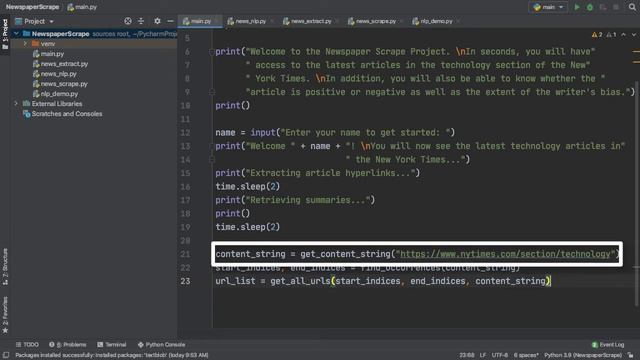Click the warnings indicator in editor corner
The height and width of the screenshot is (360, 640).
click(604, 35)
